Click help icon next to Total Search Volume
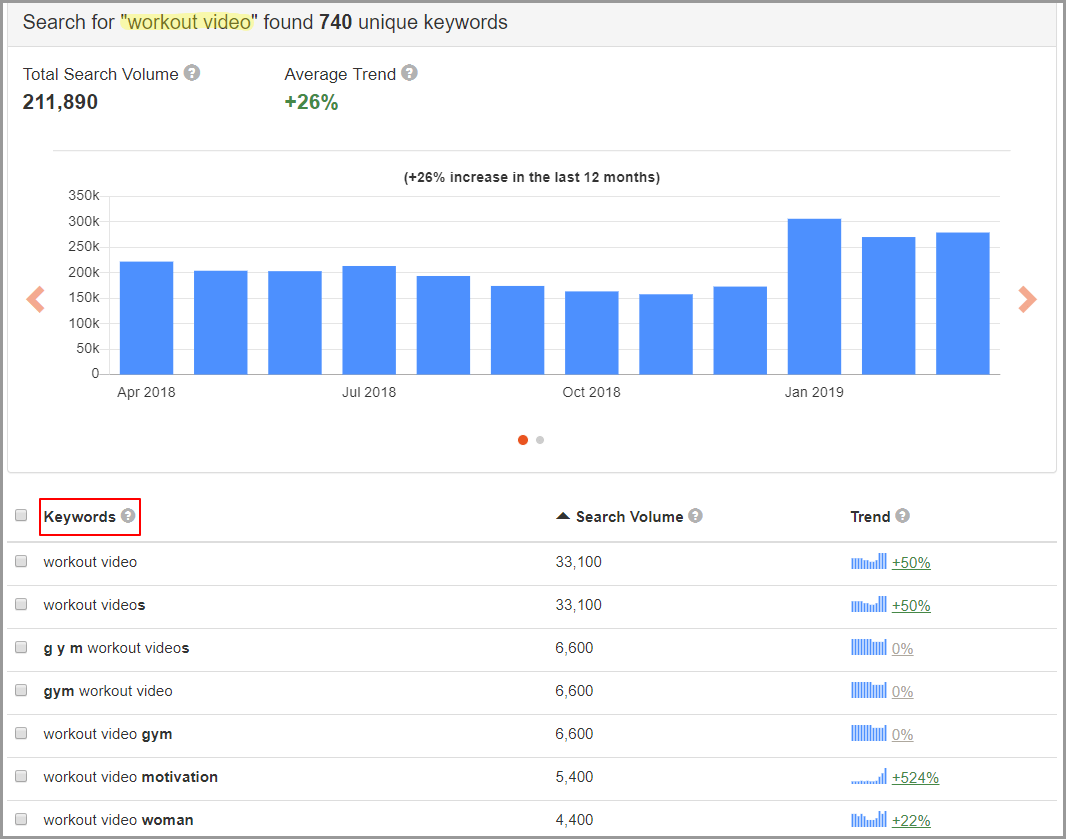1066x839 pixels. 192,73
